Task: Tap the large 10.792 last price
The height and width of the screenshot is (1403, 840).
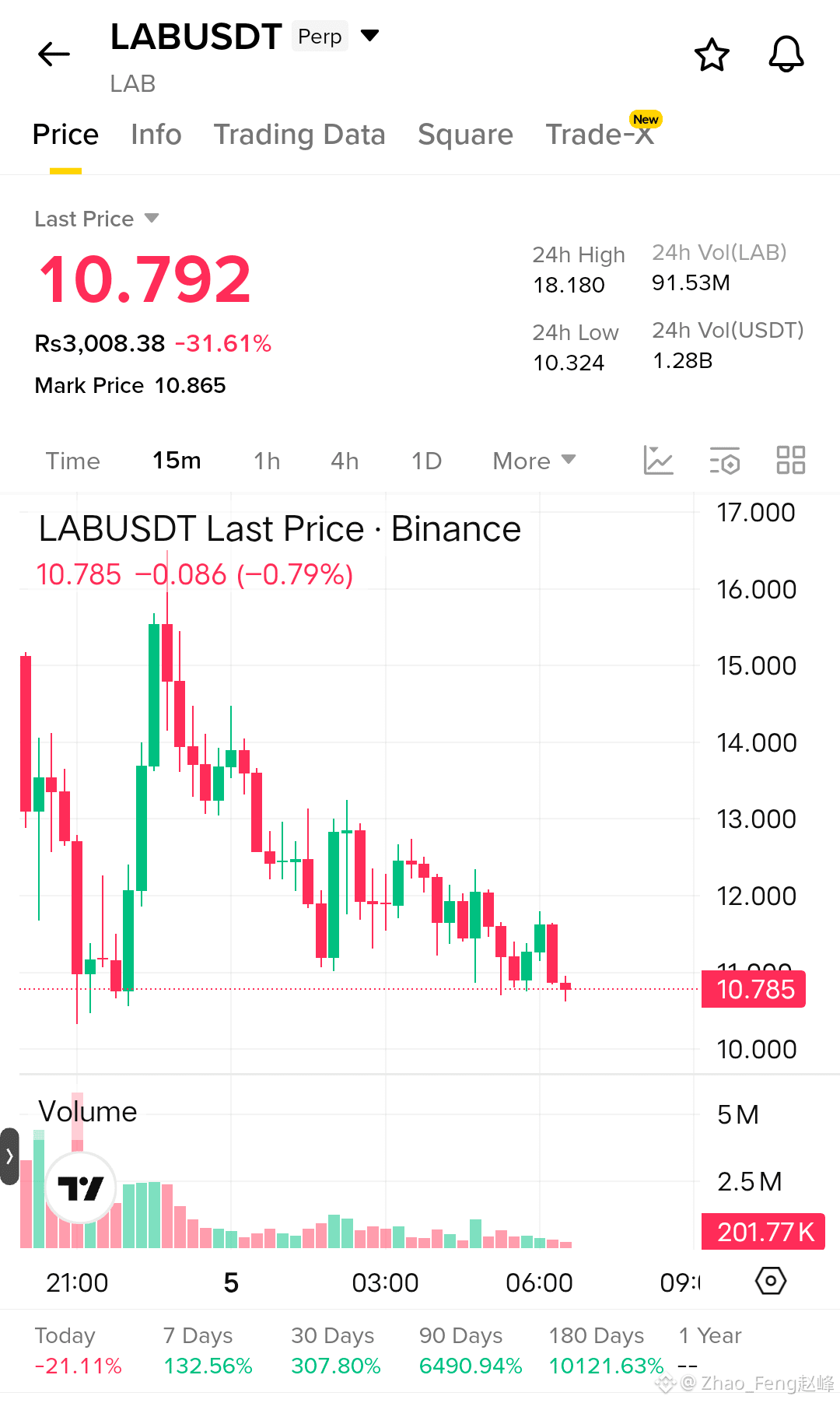Action: [x=145, y=279]
